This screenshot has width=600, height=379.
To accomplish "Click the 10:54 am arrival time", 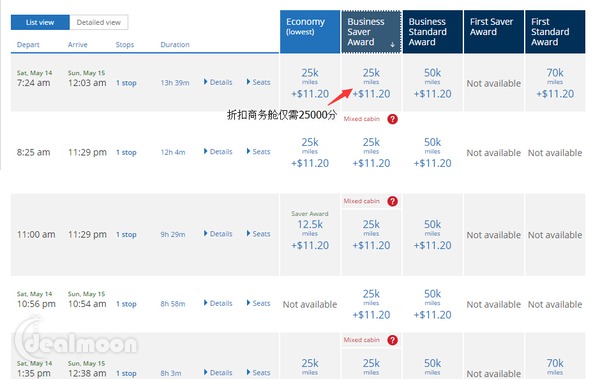I will click(x=87, y=304).
